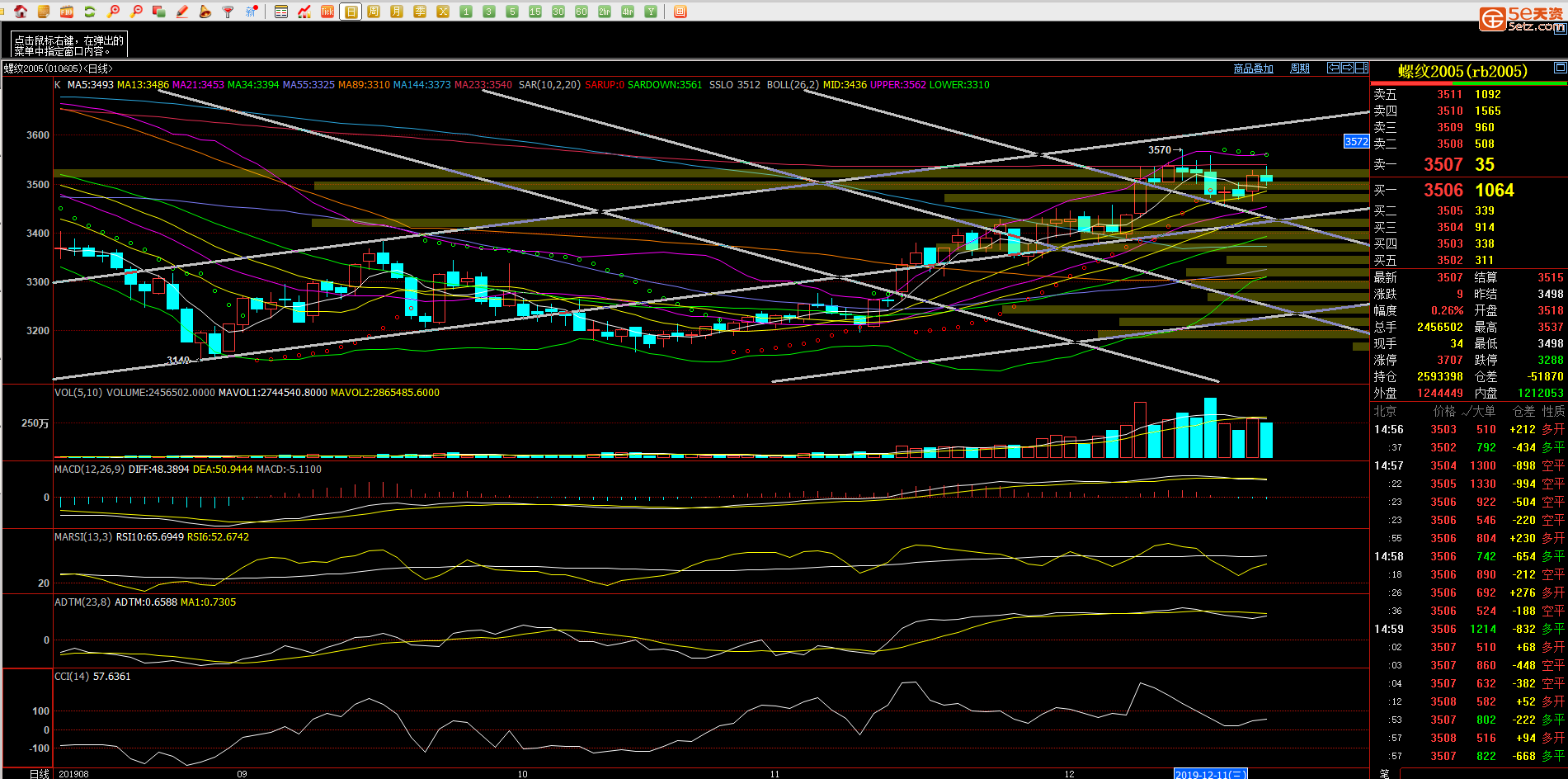The width and height of the screenshot is (1568, 779).
Task: Zoom out with the magnifier minus icon
Action: click(136, 12)
